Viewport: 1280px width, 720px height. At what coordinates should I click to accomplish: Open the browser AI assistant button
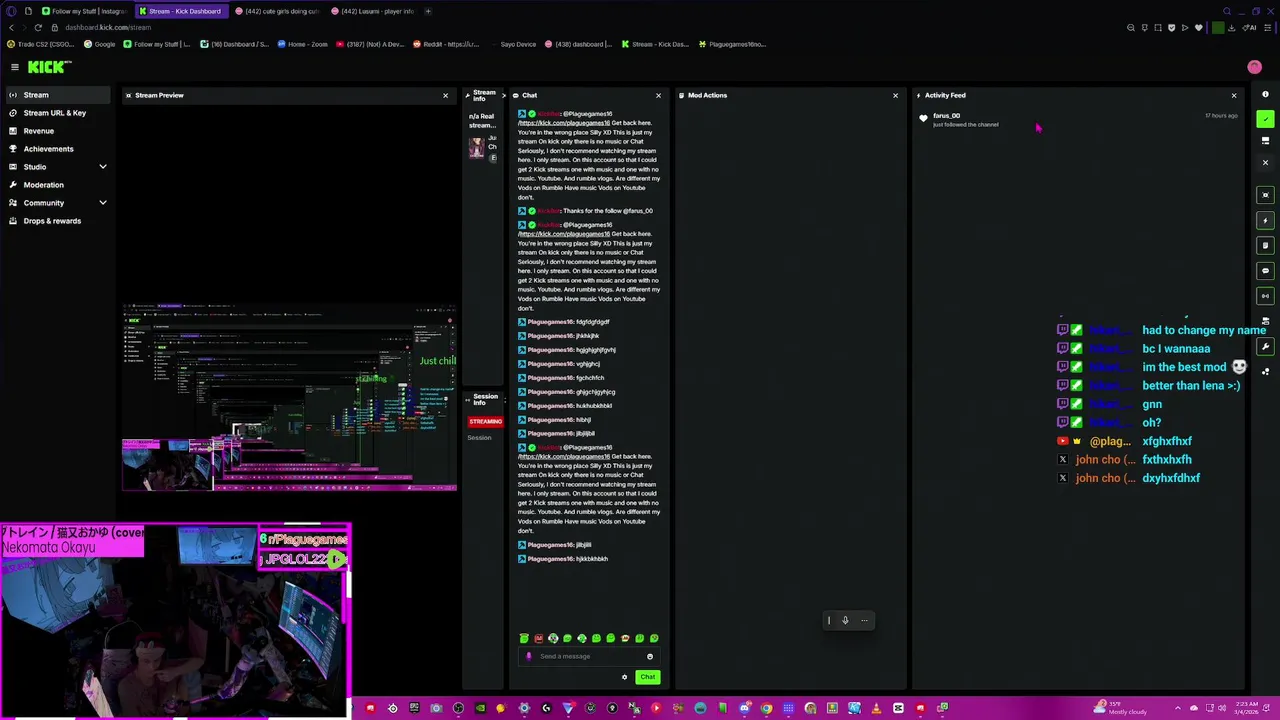1251,27
